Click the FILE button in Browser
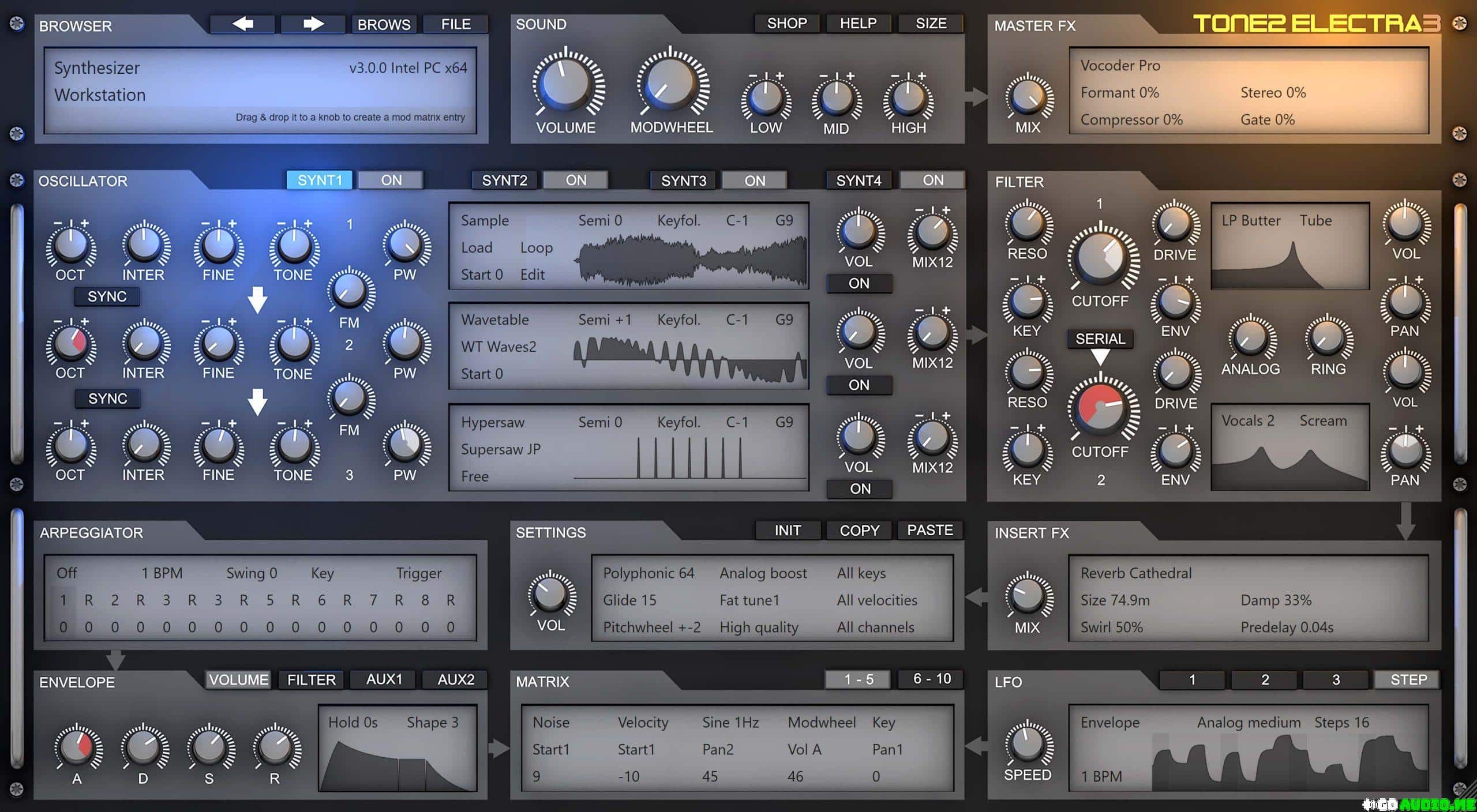 tap(456, 24)
